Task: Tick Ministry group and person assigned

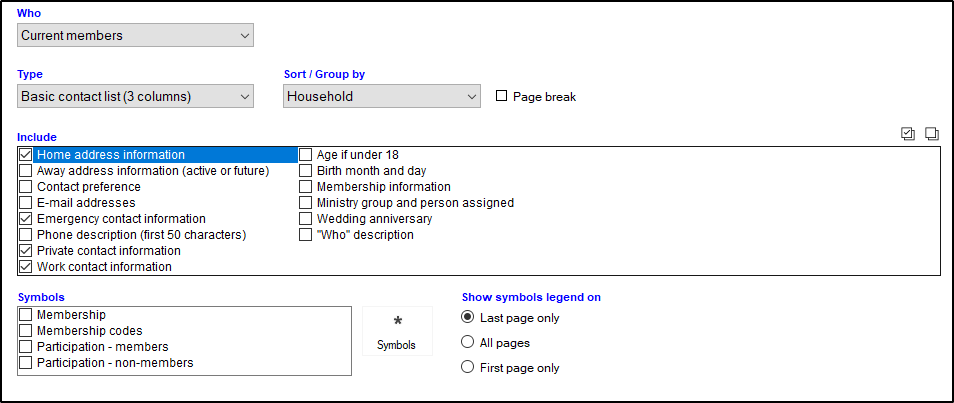Action: point(306,203)
